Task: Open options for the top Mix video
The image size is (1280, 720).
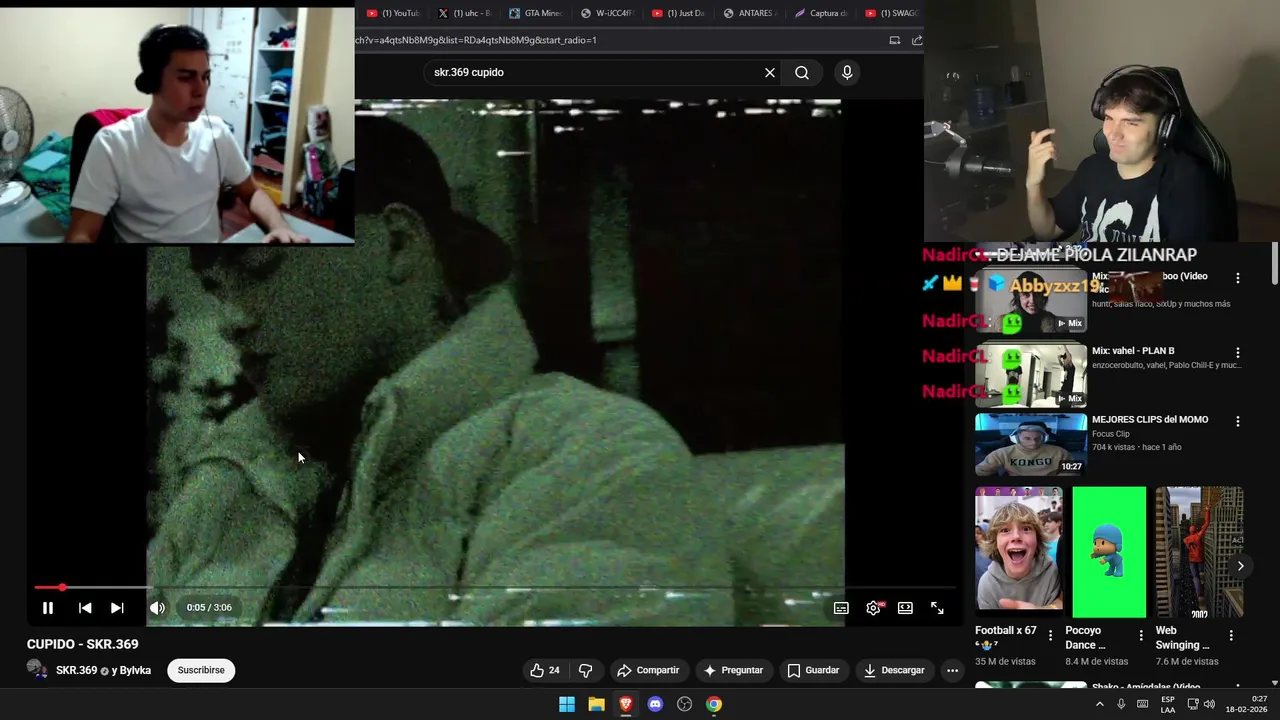Action: click(1237, 278)
